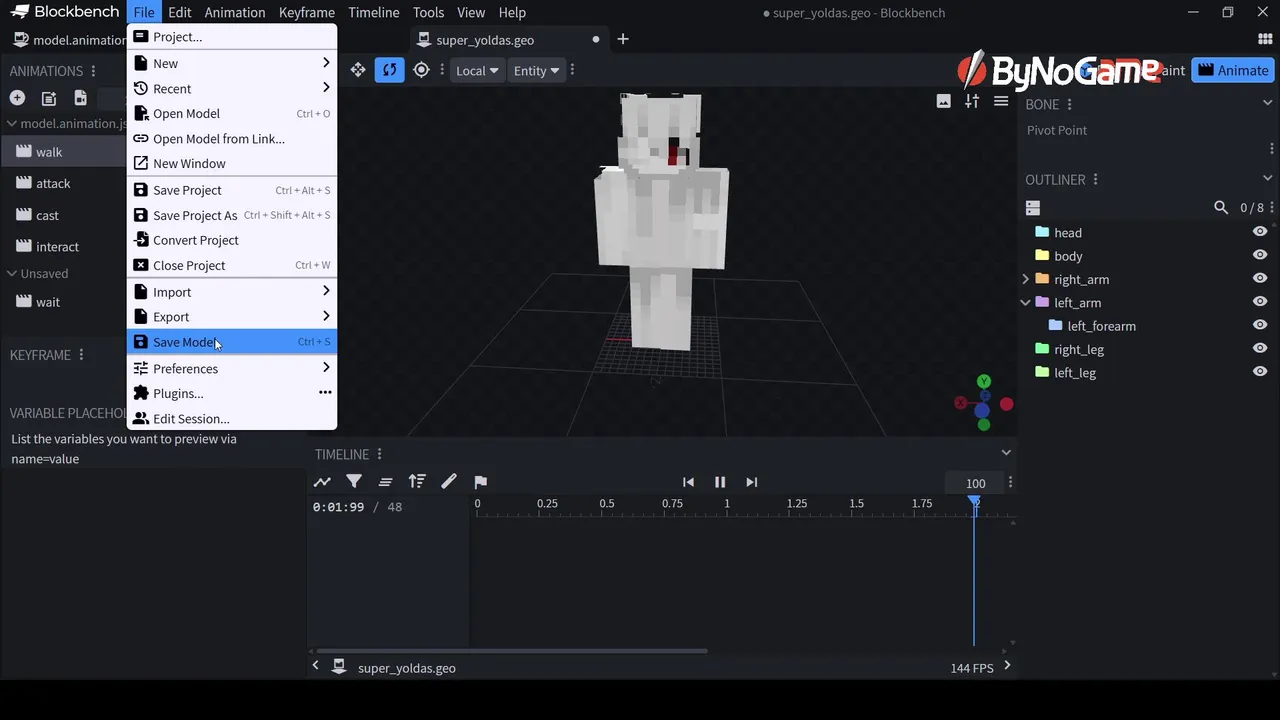Image resolution: width=1280 pixels, height=720 pixels.
Task: Open the Animations panel three-dot menu
Action: [93, 71]
